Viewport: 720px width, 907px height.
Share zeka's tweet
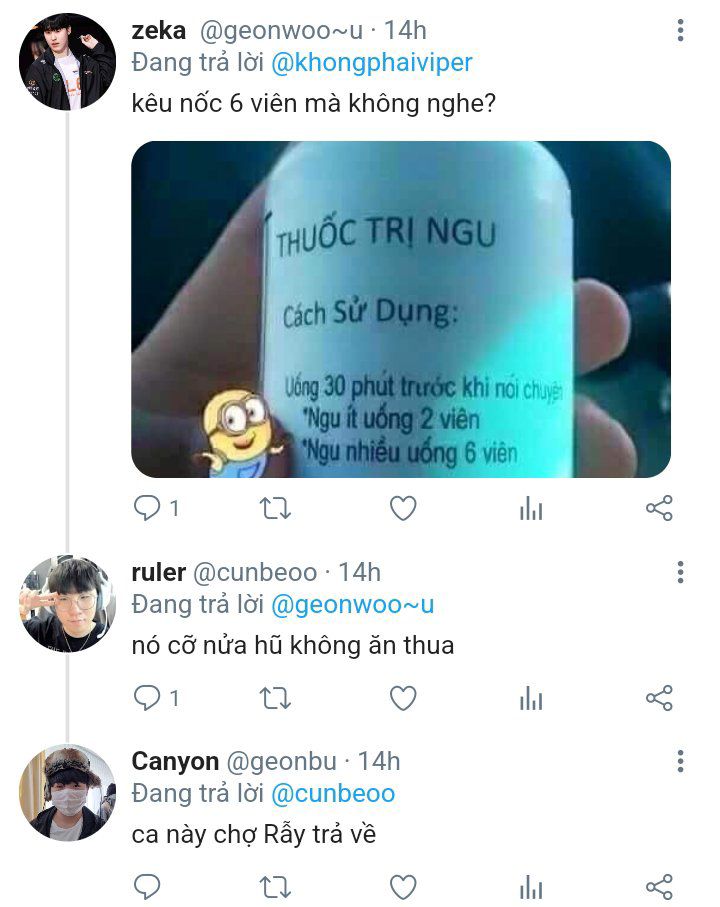pyautogui.click(x=659, y=509)
